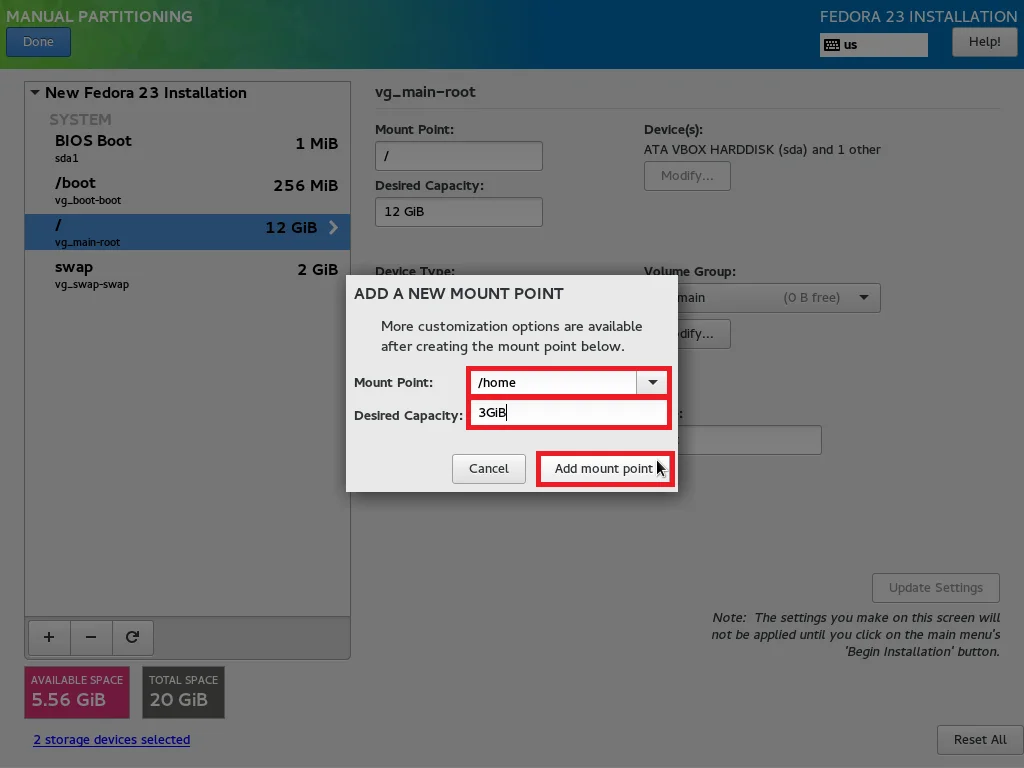This screenshot has width=1024, height=768.
Task: Click the vg_main-root heading text
Action: [x=425, y=92]
